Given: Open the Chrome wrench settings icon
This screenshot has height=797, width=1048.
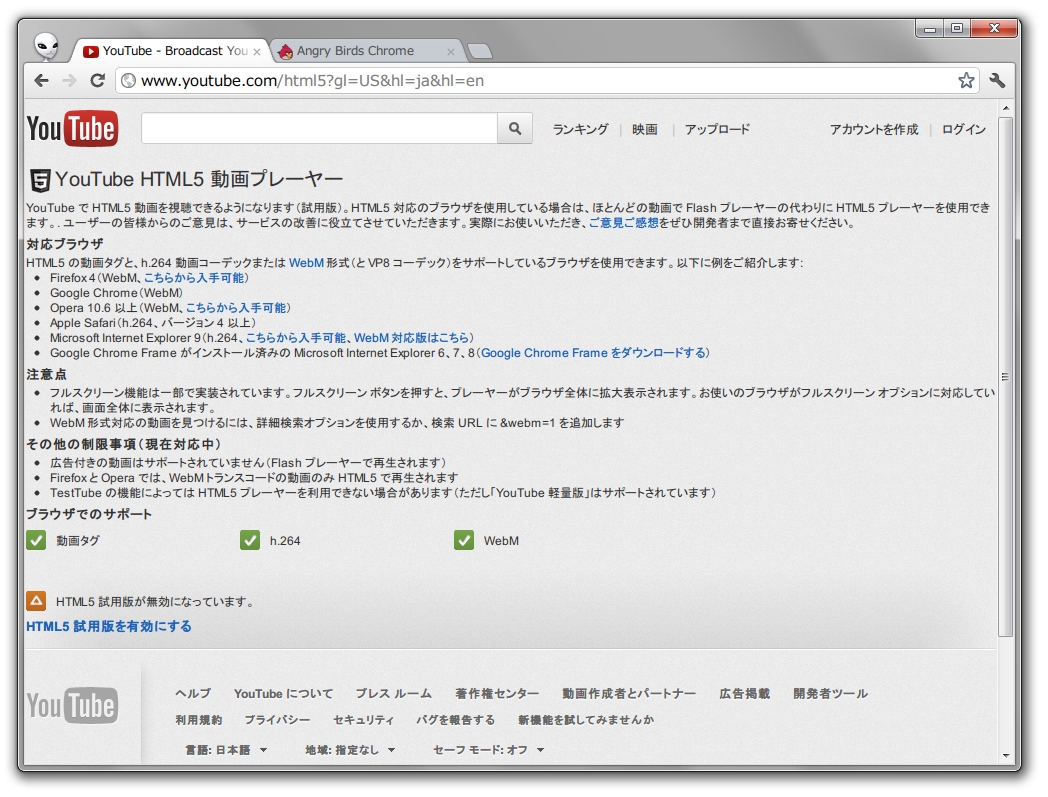Looking at the screenshot, I should tap(997, 80).
